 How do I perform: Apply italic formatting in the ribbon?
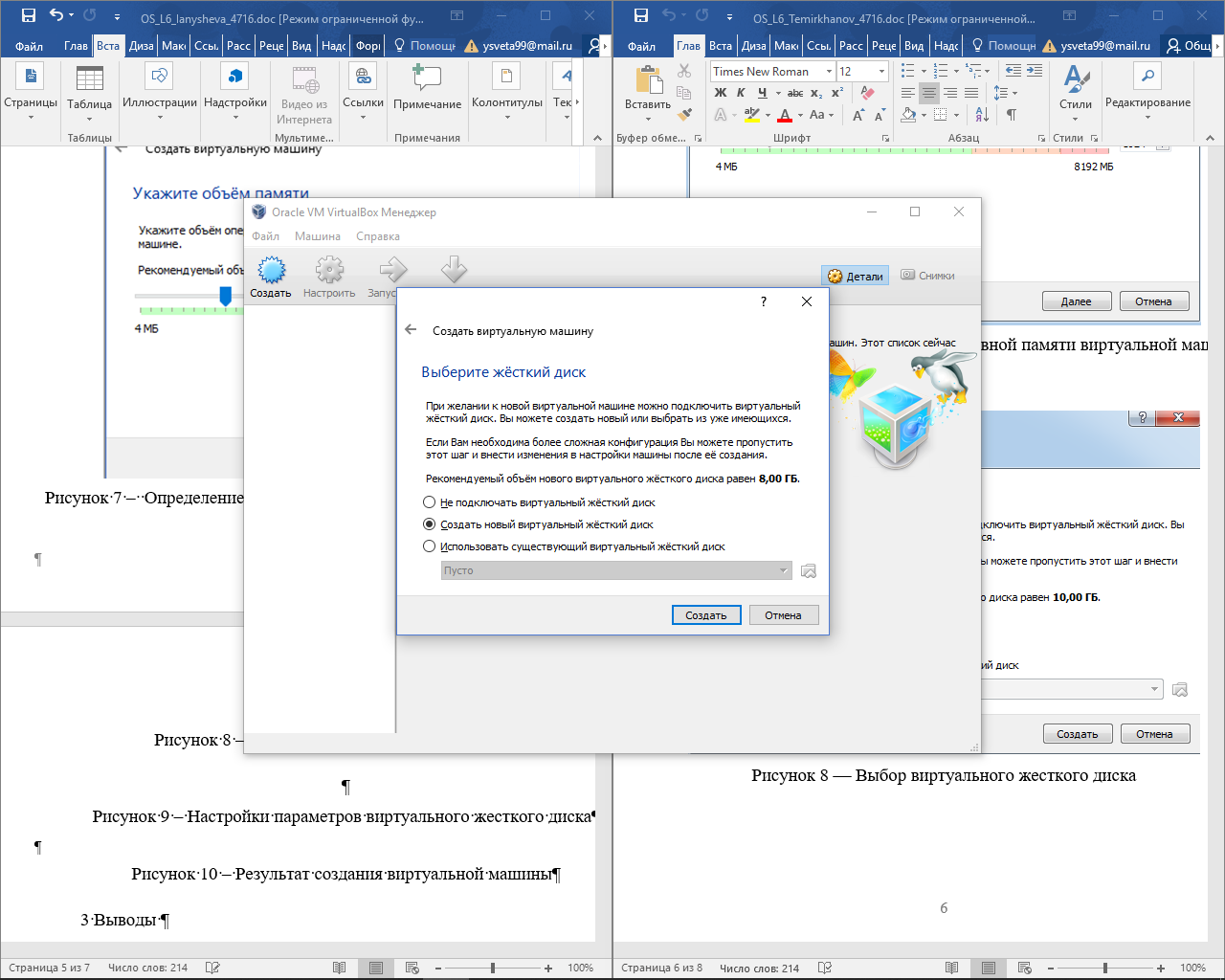(741, 93)
